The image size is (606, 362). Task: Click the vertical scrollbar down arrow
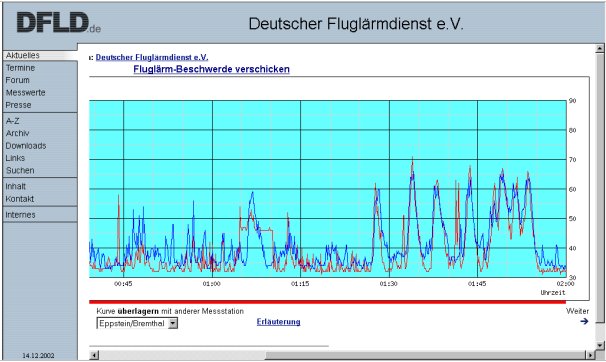click(x=599, y=345)
